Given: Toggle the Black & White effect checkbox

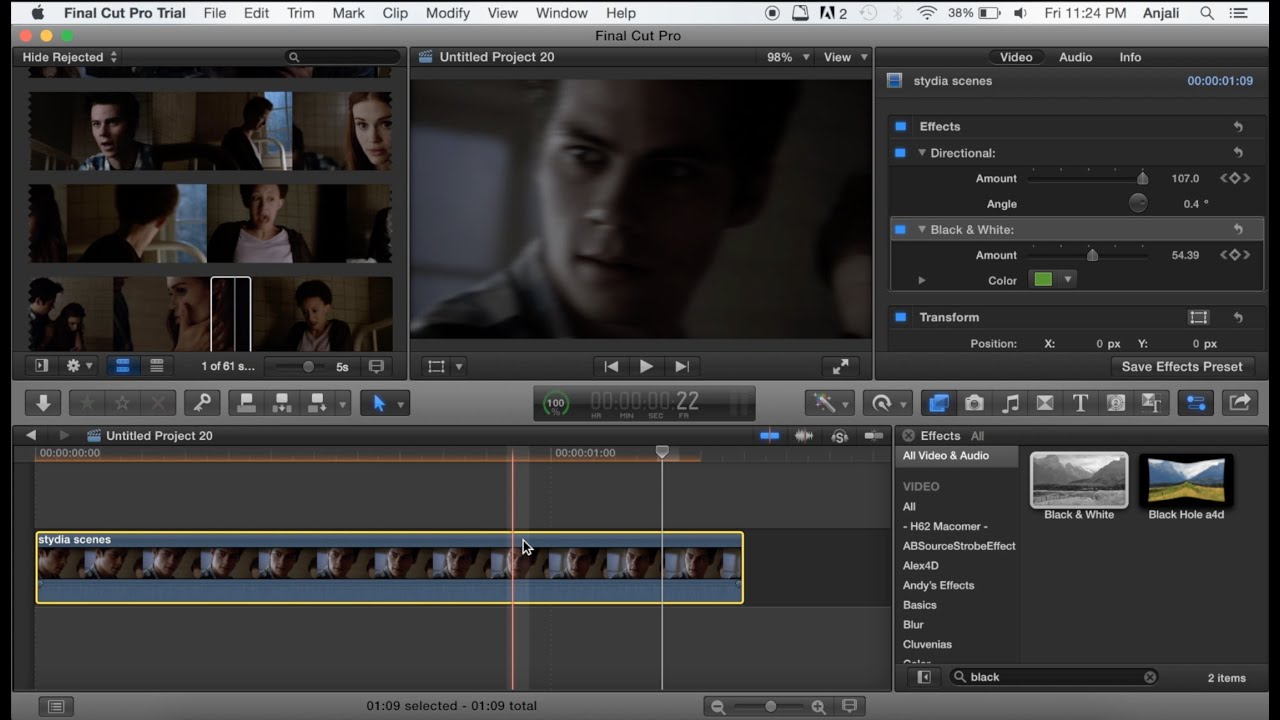Looking at the screenshot, I should [x=900, y=230].
